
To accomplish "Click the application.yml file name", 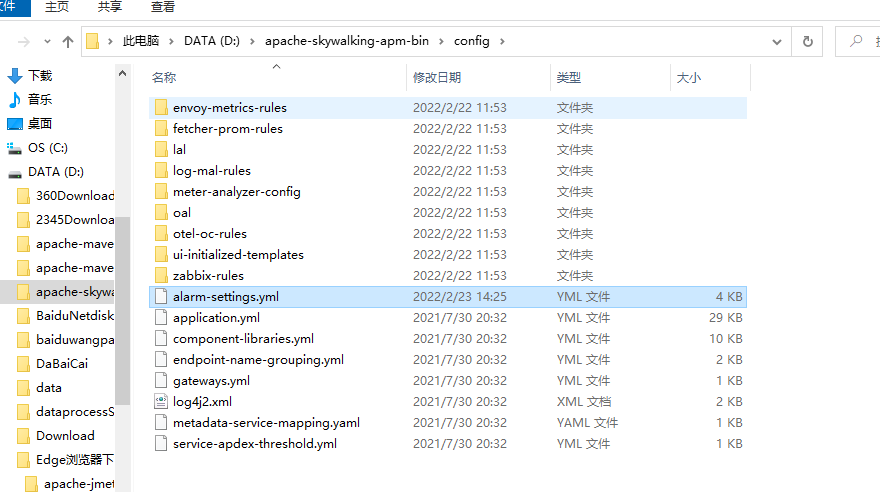I will (217, 318).
